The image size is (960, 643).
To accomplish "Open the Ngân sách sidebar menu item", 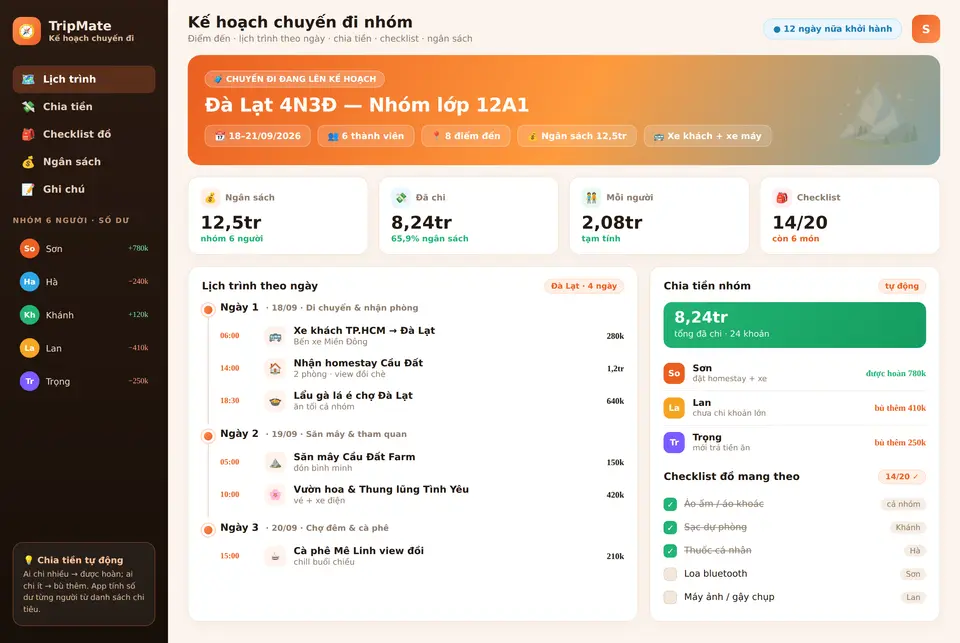I will (x=84, y=162).
